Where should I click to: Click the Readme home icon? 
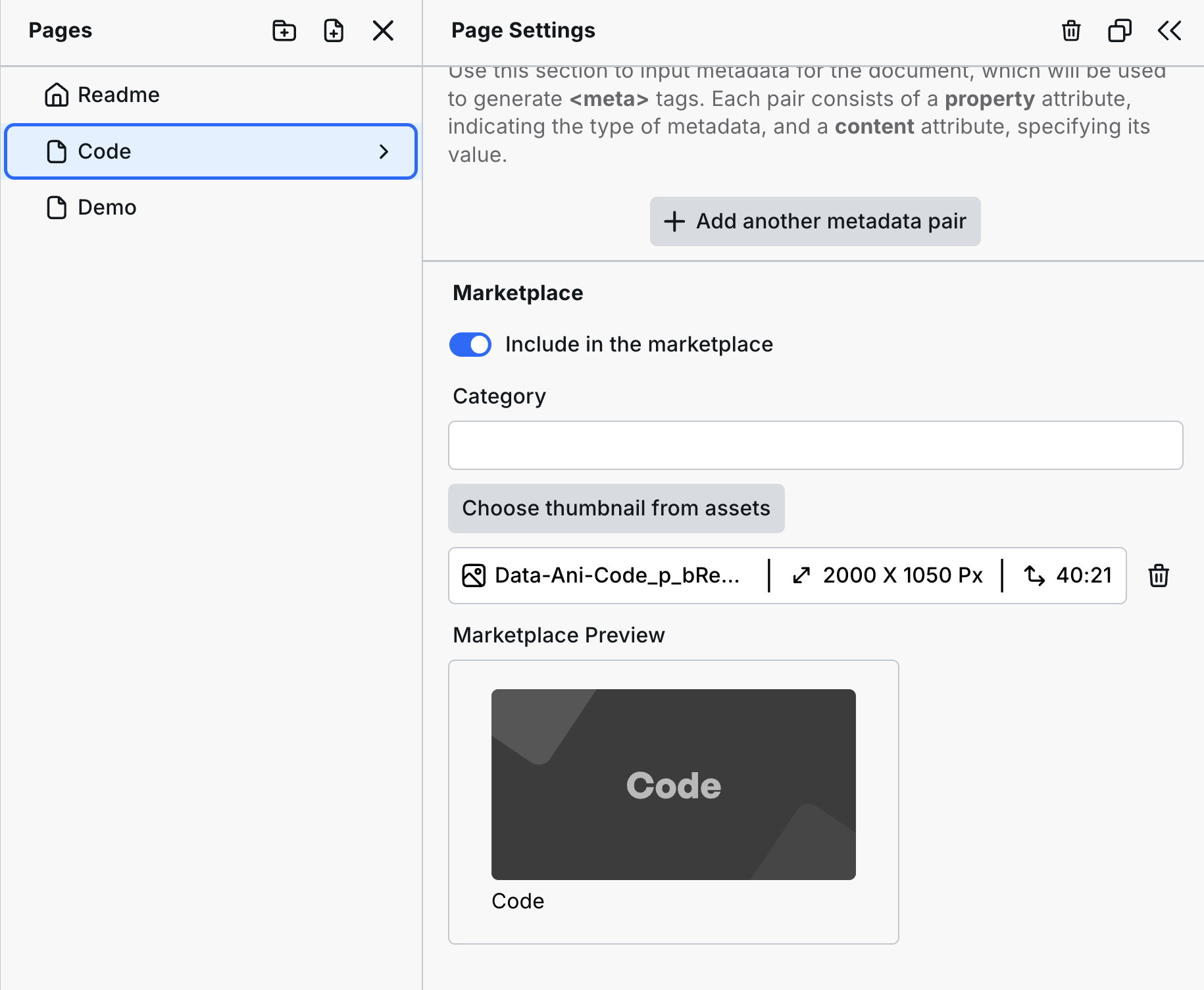[57, 95]
